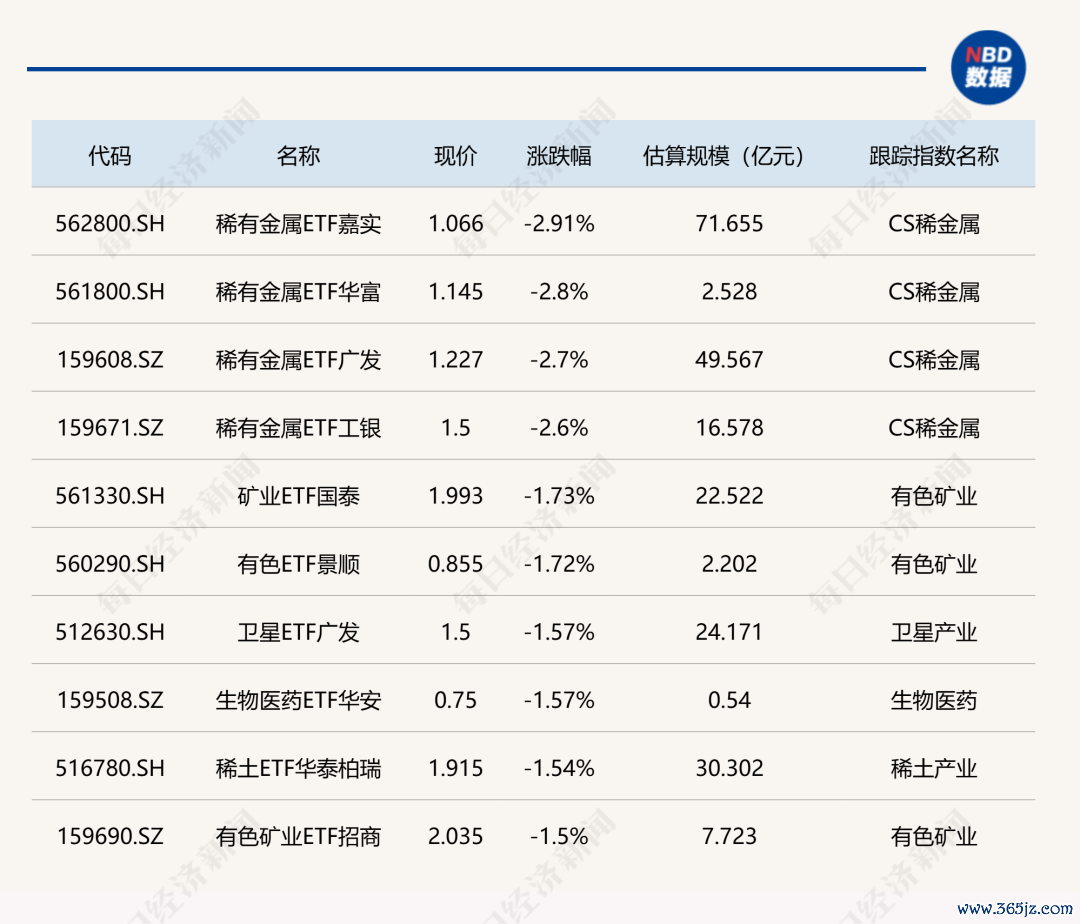This screenshot has width=1080, height=924.
Task: Click the 跟踪指数名称 column header
Action: click(x=933, y=156)
